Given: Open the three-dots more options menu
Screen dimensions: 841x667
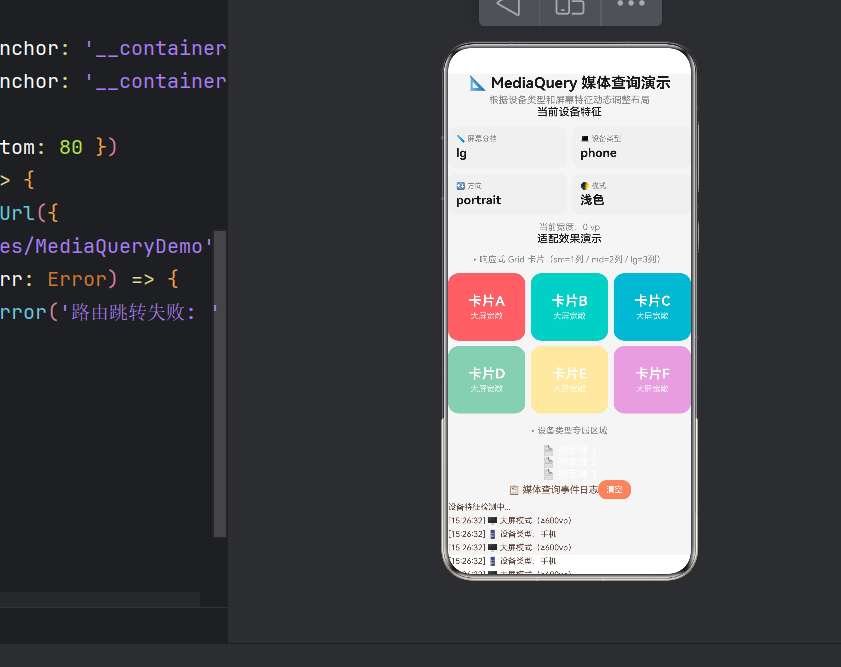Looking at the screenshot, I should click(x=631, y=4).
